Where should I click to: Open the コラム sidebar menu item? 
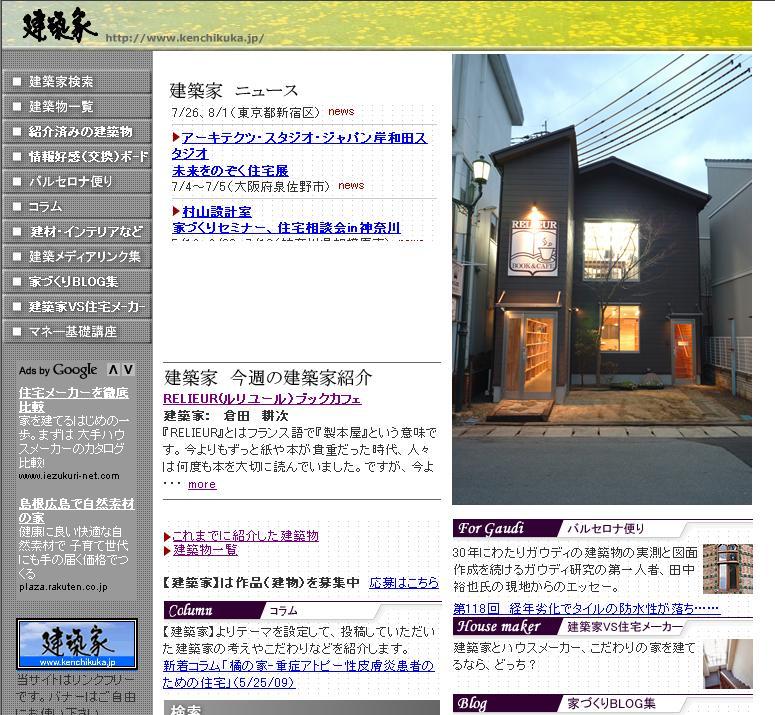(x=77, y=207)
